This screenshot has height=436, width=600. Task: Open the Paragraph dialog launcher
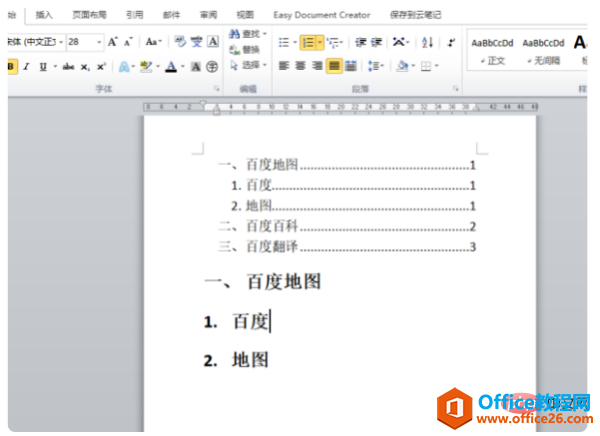pyautogui.click(x=455, y=88)
